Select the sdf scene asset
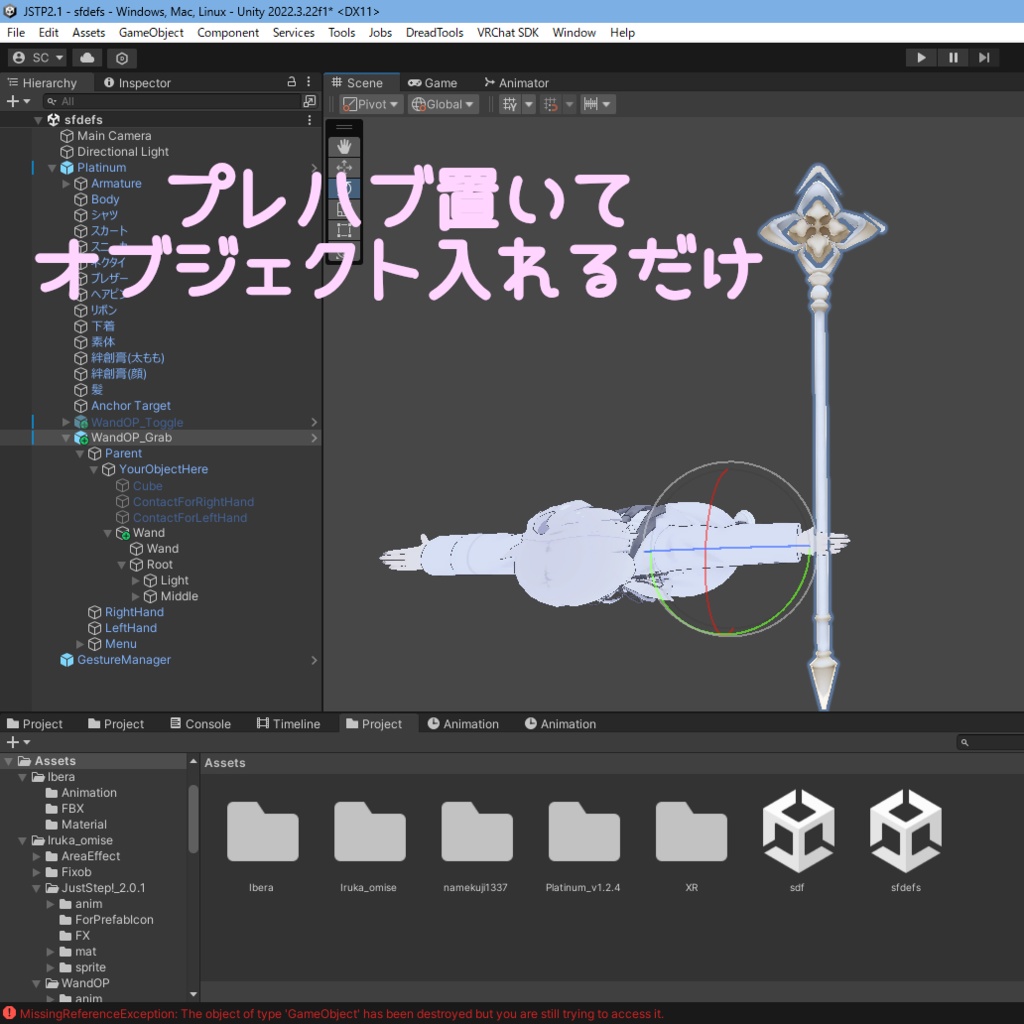The image size is (1024, 1024). click(798, 831)
